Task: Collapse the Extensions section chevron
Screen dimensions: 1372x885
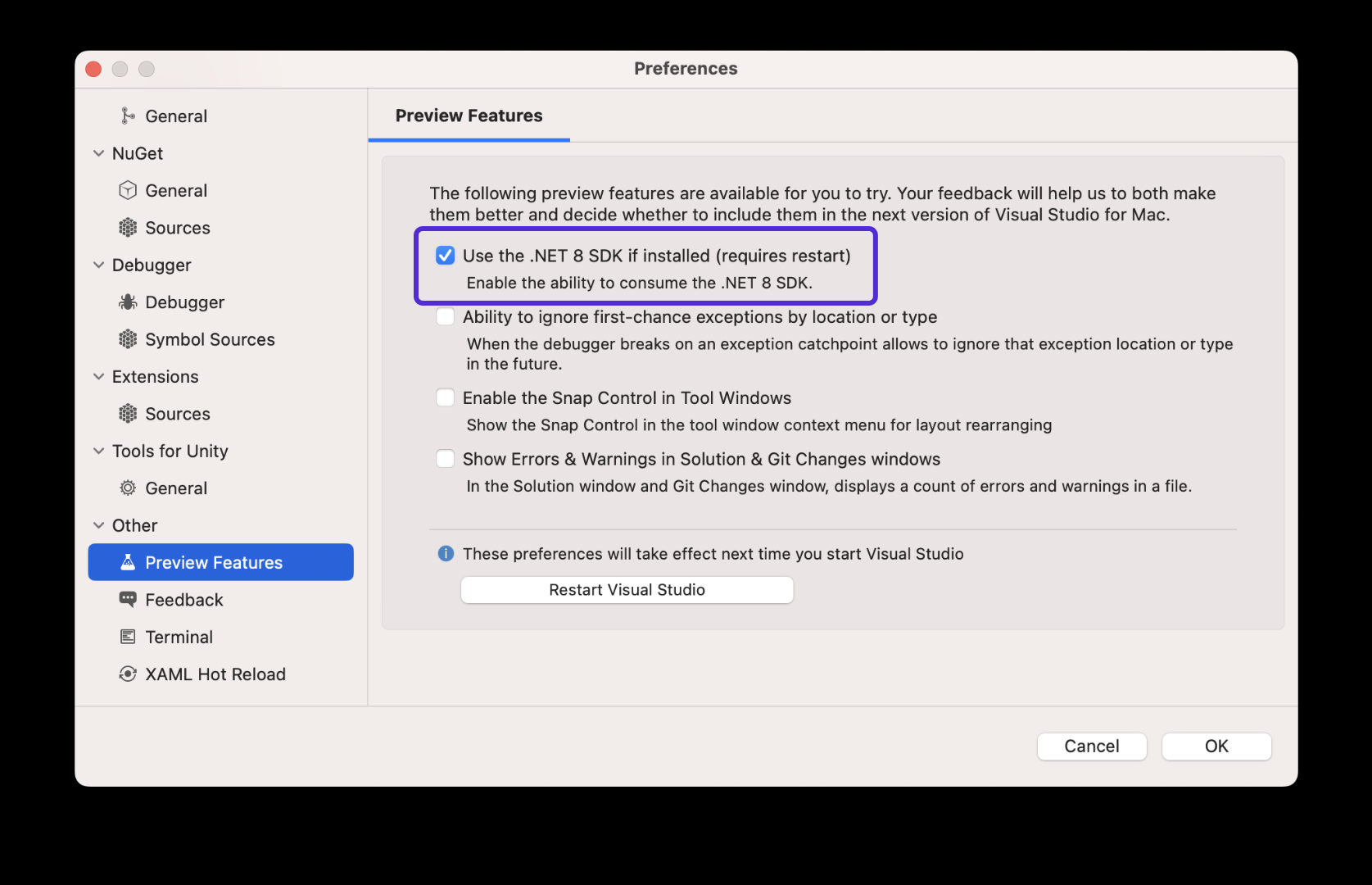Action: pos(98,377)
